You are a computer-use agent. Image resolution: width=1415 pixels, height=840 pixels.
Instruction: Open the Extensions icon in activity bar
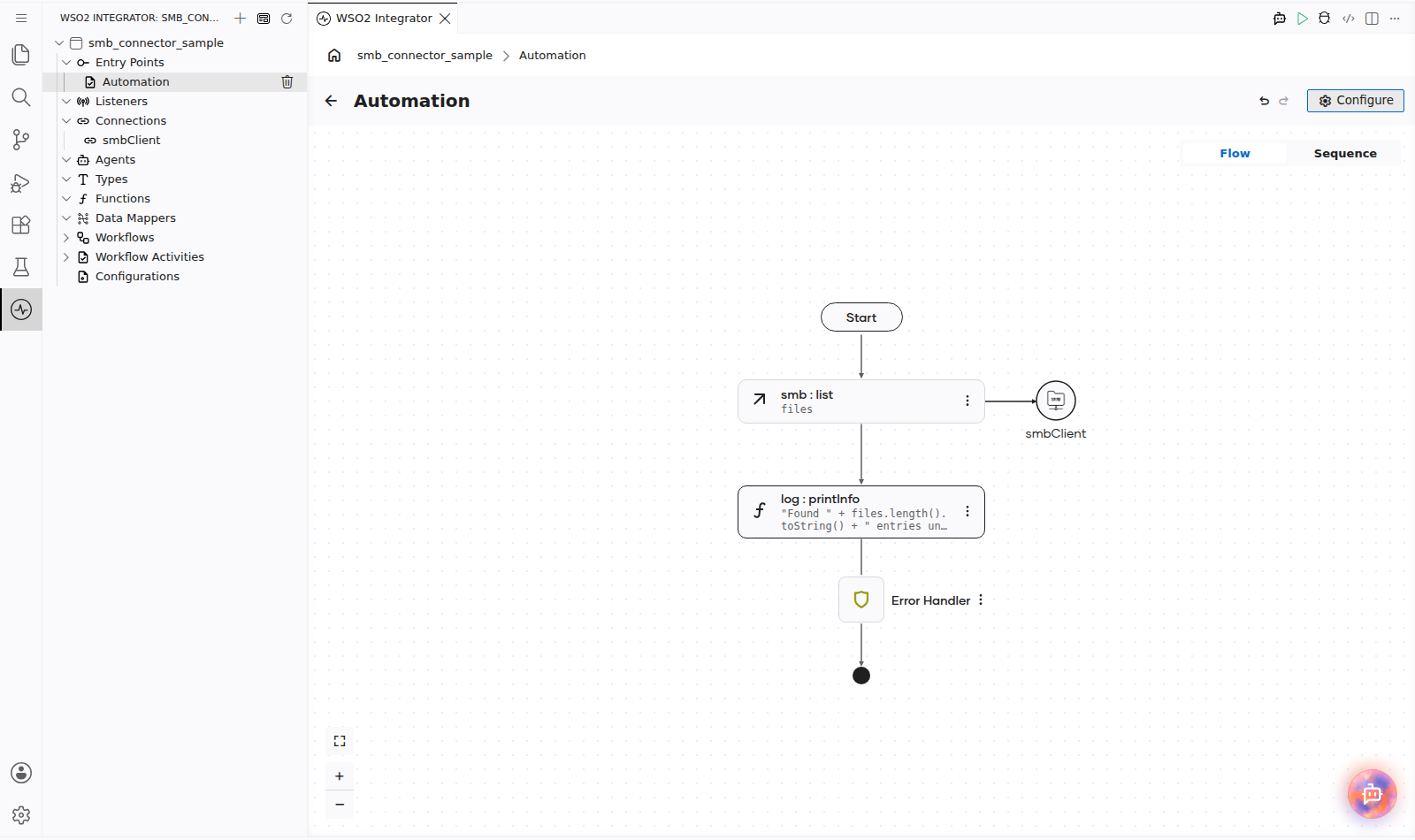[21, 225]
